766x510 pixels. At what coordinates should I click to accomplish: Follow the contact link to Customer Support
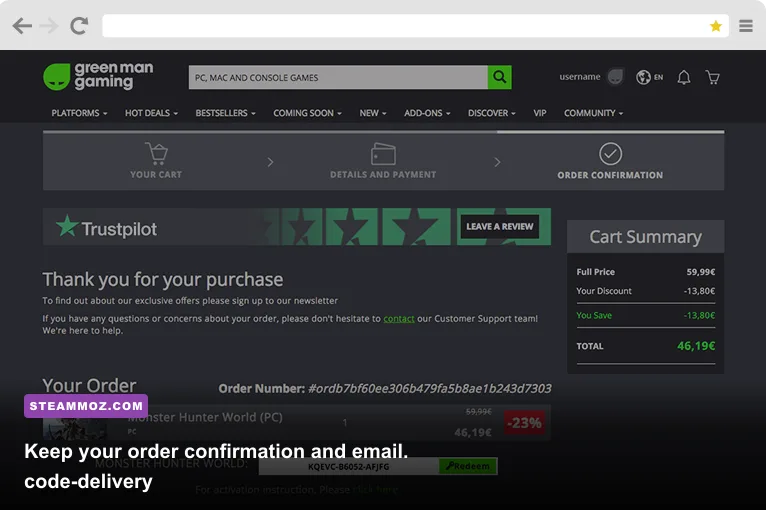(399, 319)
